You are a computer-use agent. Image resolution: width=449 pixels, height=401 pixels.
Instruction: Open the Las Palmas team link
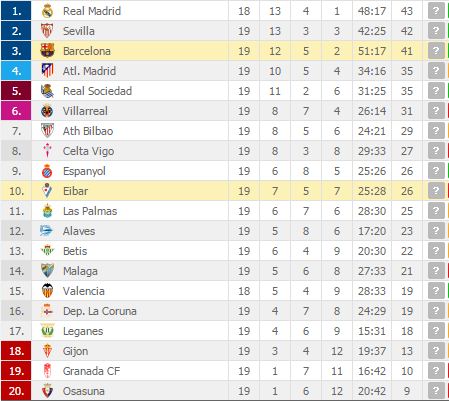point(90,211)
